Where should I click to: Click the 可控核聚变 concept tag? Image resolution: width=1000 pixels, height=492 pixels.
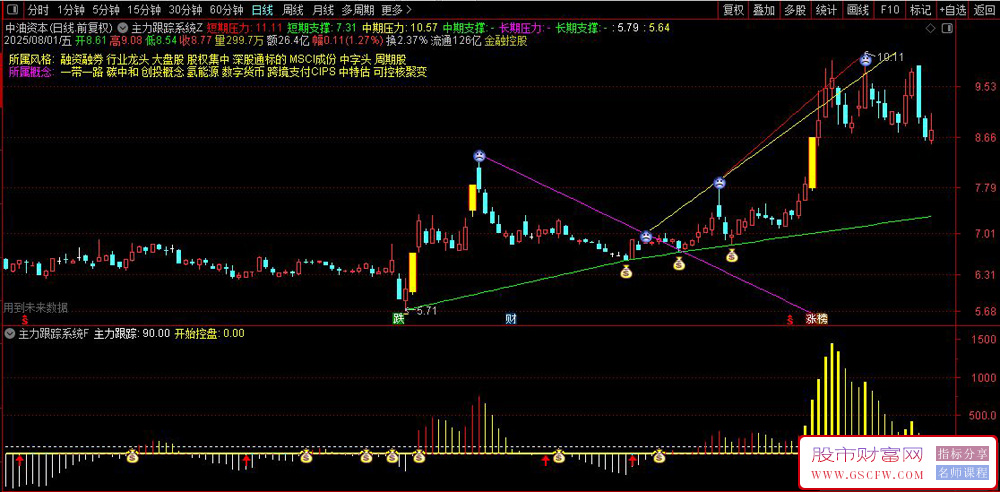[399, 72]
